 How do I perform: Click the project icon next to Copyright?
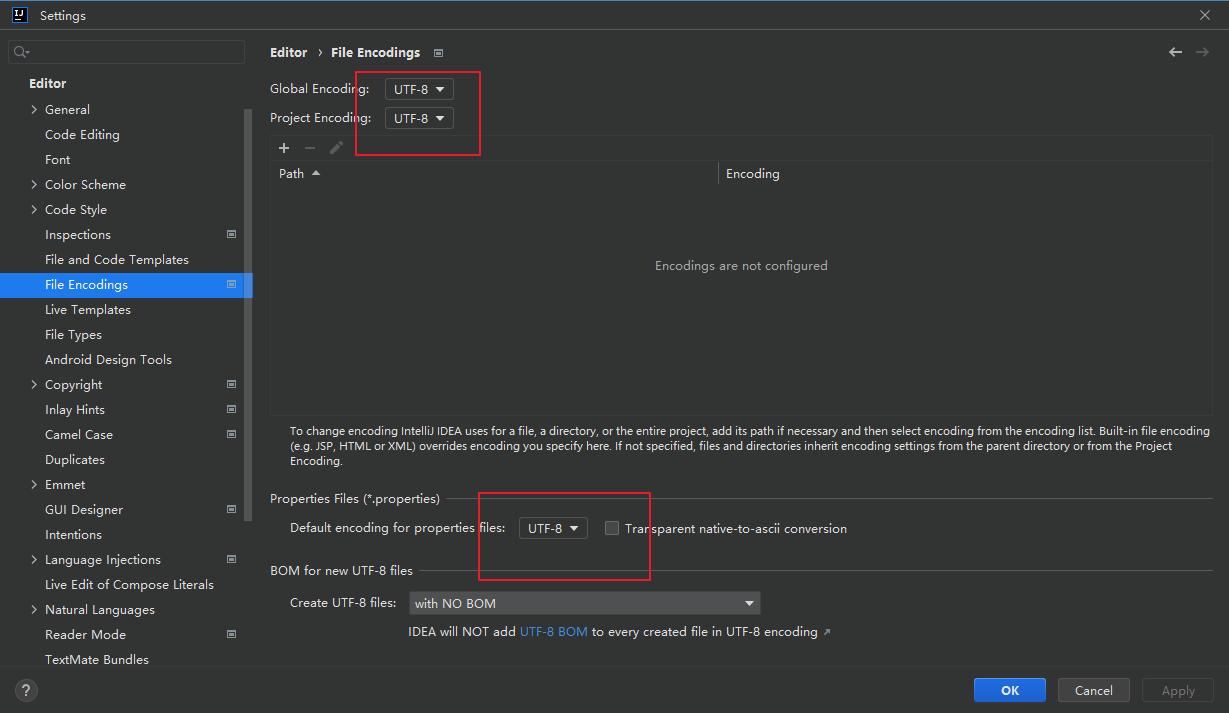(231, 384)
